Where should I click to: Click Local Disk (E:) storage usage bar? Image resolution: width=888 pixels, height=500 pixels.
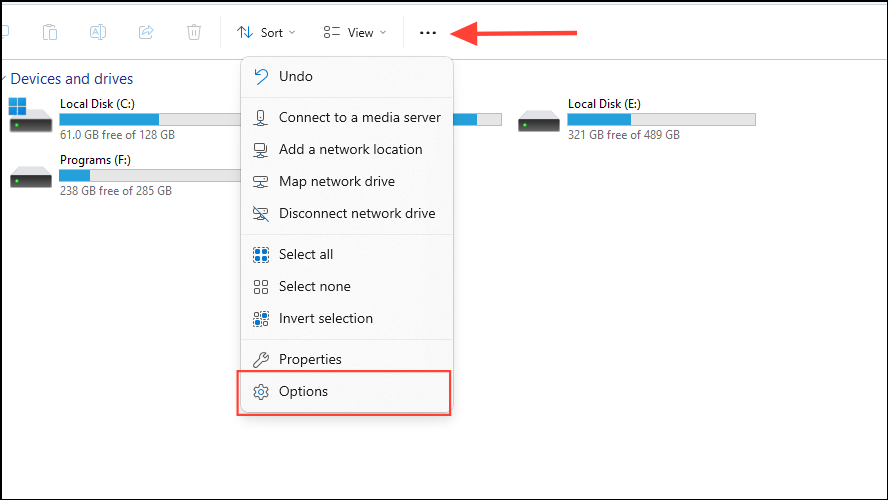click(x=661, y=119)
